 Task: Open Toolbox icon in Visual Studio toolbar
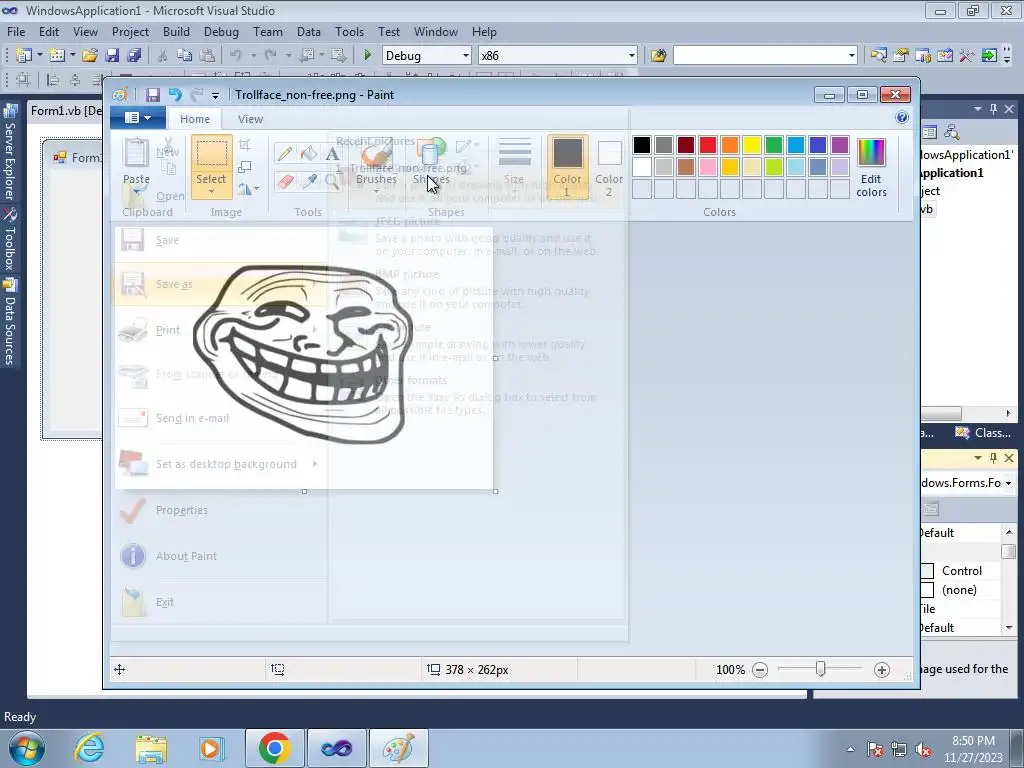(944, 56)
